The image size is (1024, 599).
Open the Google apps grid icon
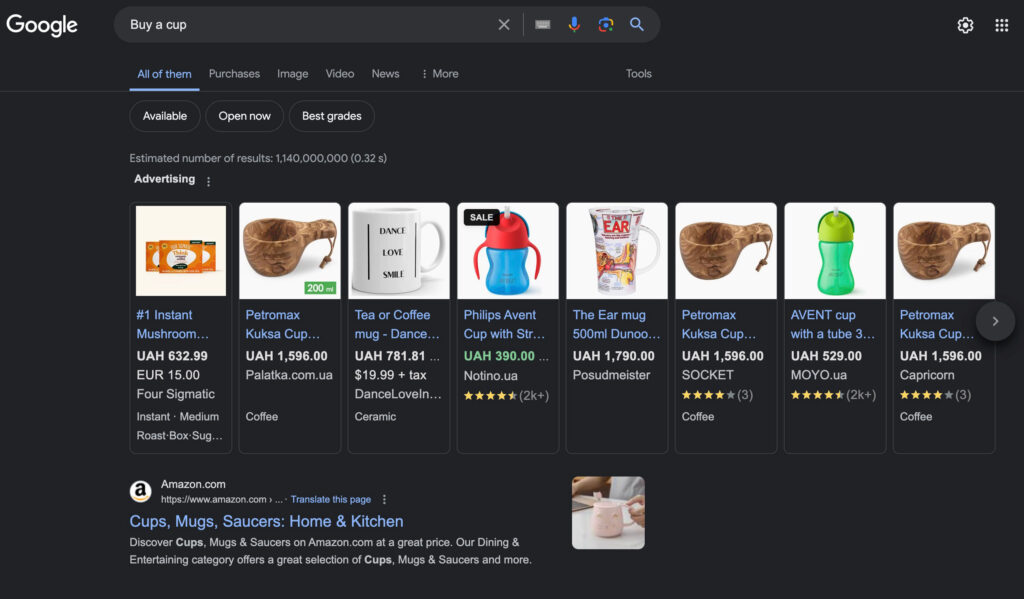[x=1002, y=25]
